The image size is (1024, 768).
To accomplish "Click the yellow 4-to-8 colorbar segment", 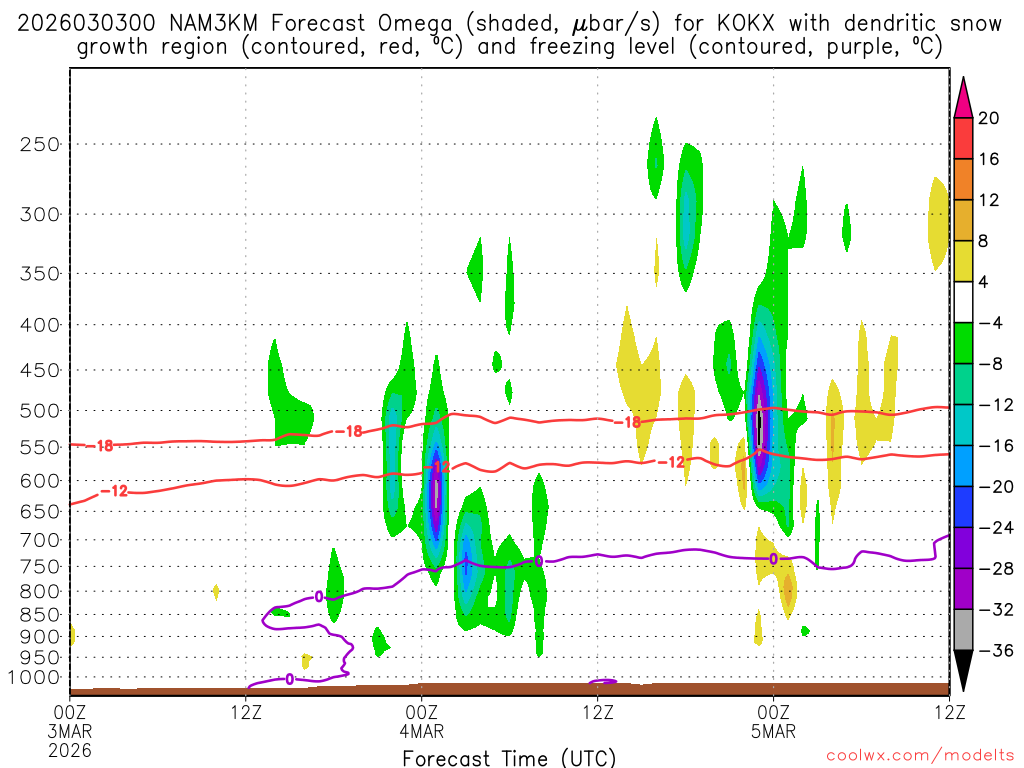I will point(963,261).
